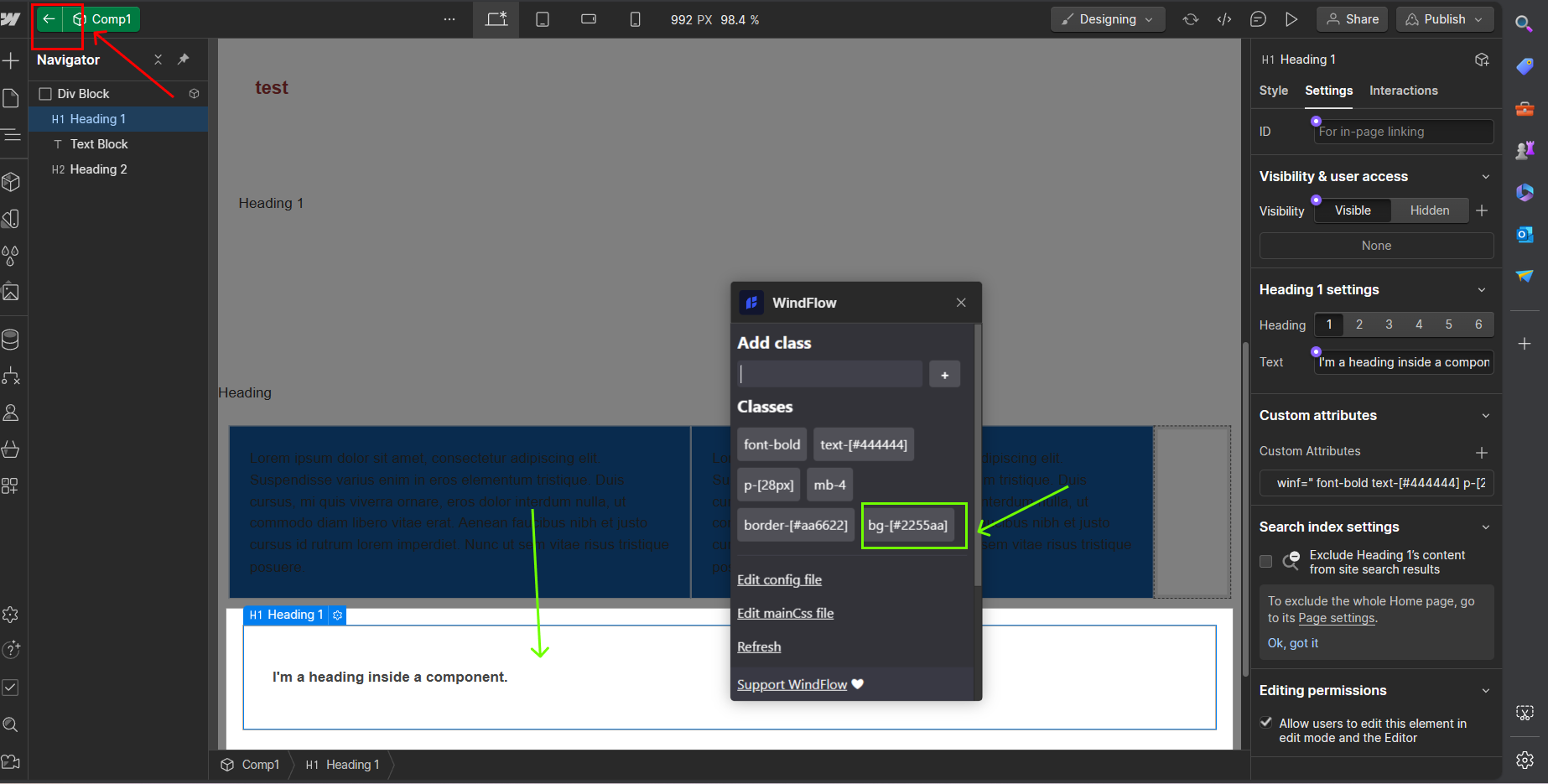
Task: Collapse the Custom attributes section
Action: point(1485,416)
